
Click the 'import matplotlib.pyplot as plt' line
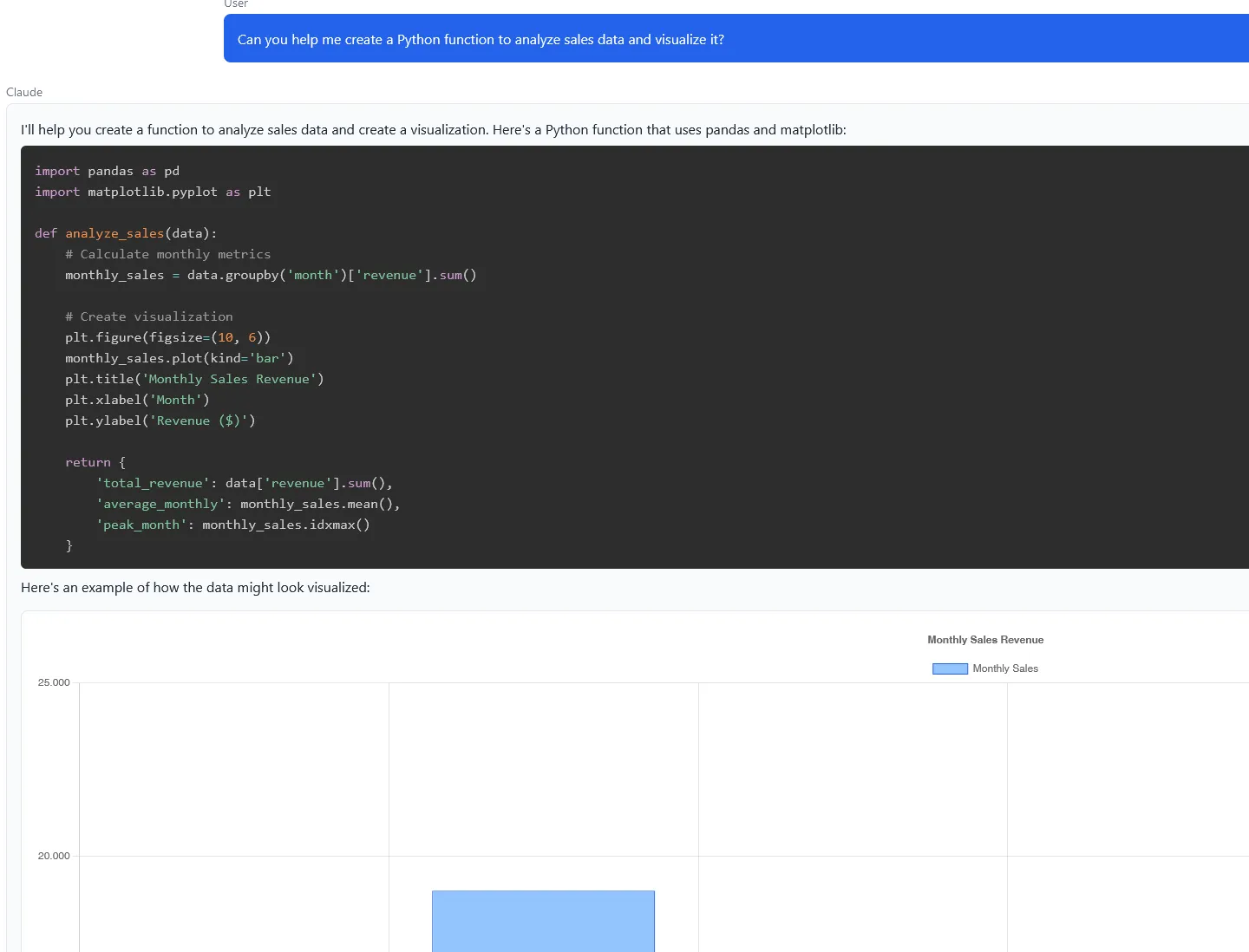[153, 192]
